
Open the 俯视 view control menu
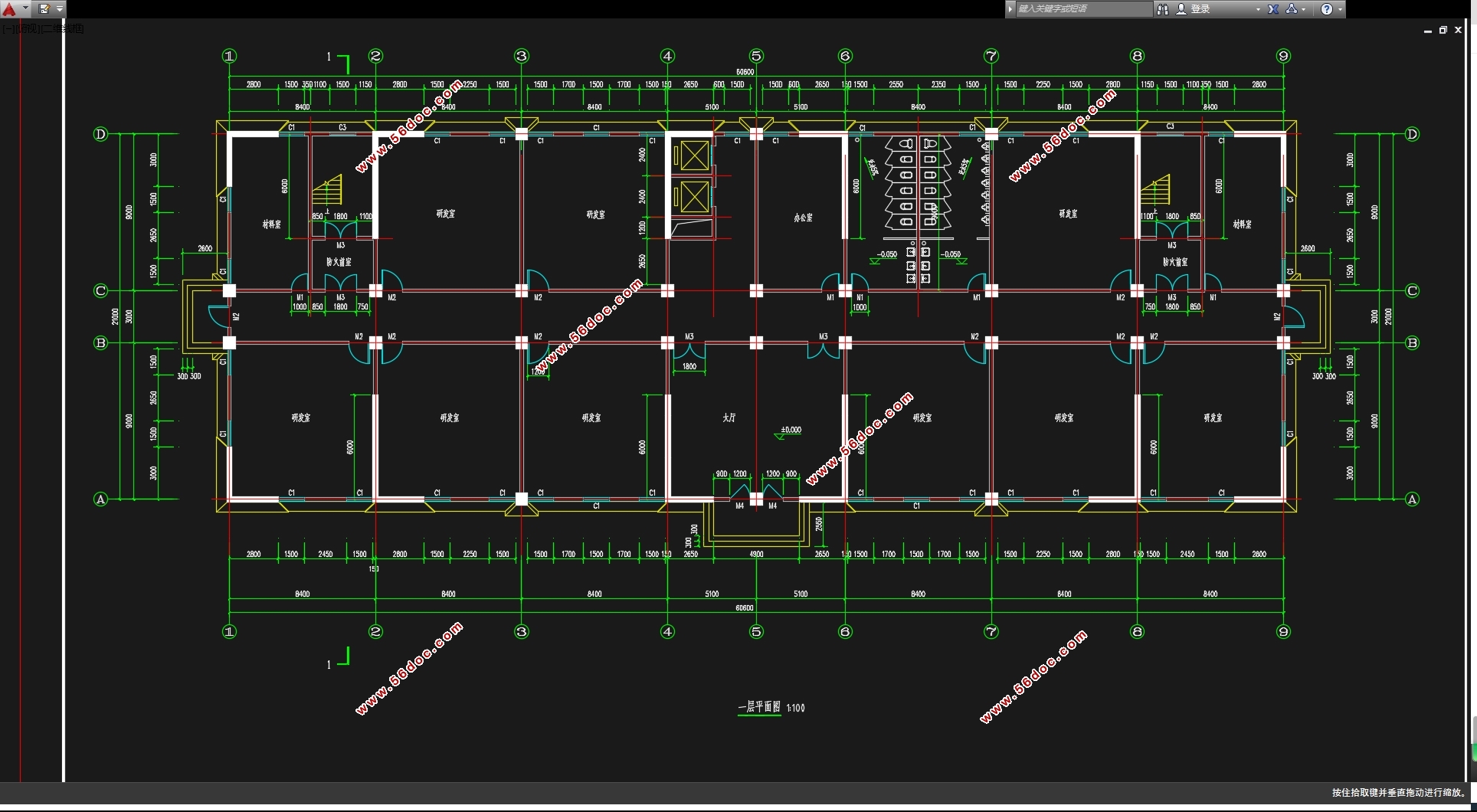pos(28,29)
